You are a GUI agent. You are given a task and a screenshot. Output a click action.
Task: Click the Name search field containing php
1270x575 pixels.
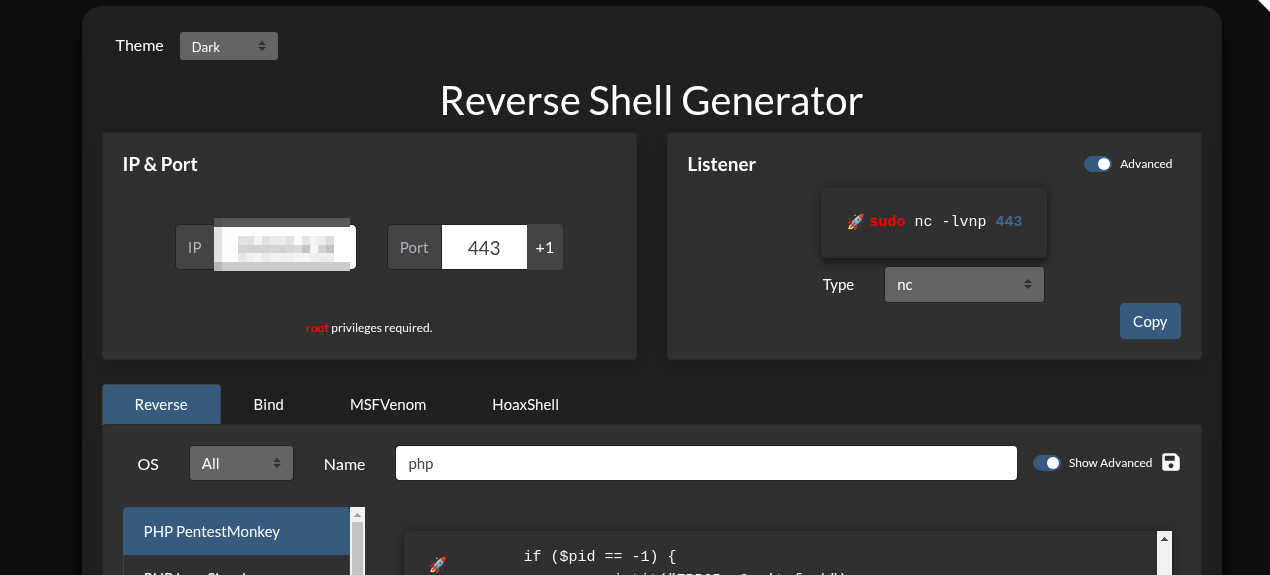pyautogui.click(x=706, y=464)
